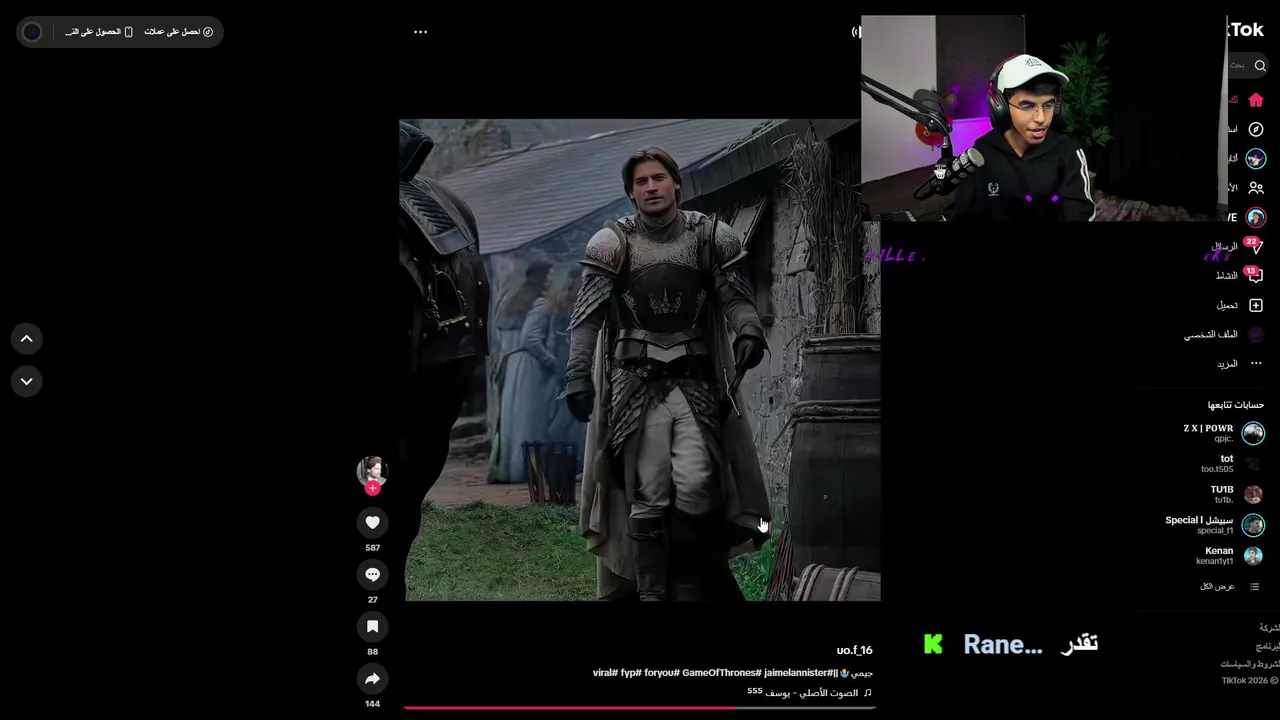Image resolution: width=1280 pixels, height=720 pixels.
Task: Open followed account Z X | POWR
Action: pyautogui.click(x=1223, y=433)
